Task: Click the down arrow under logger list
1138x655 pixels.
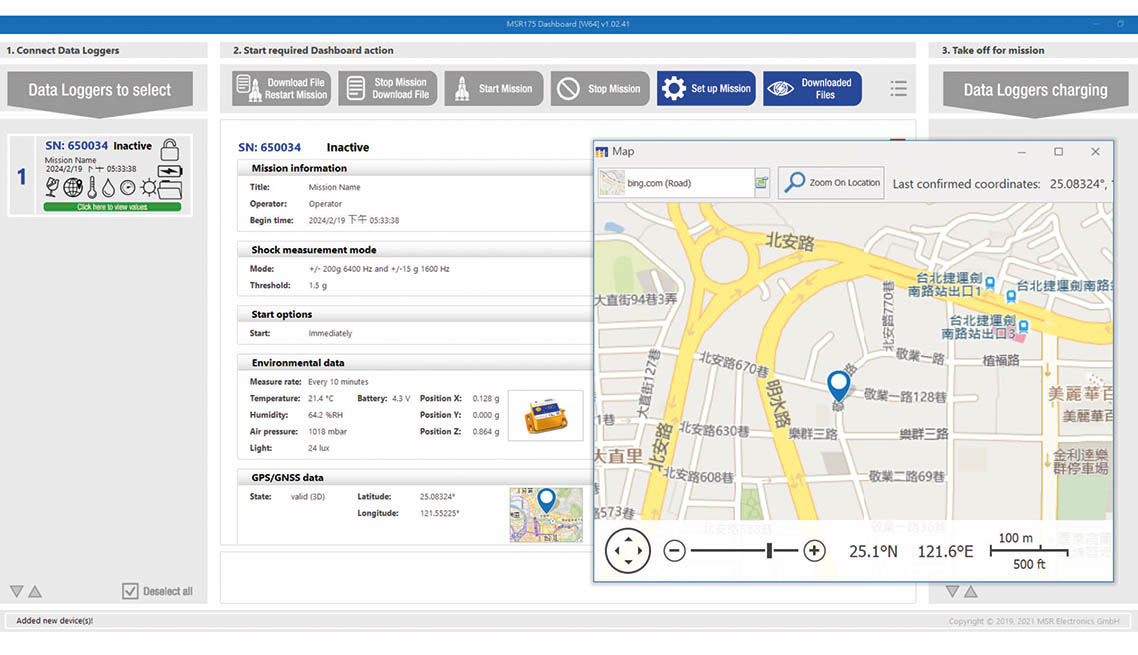Action: [x=16, y=592]
